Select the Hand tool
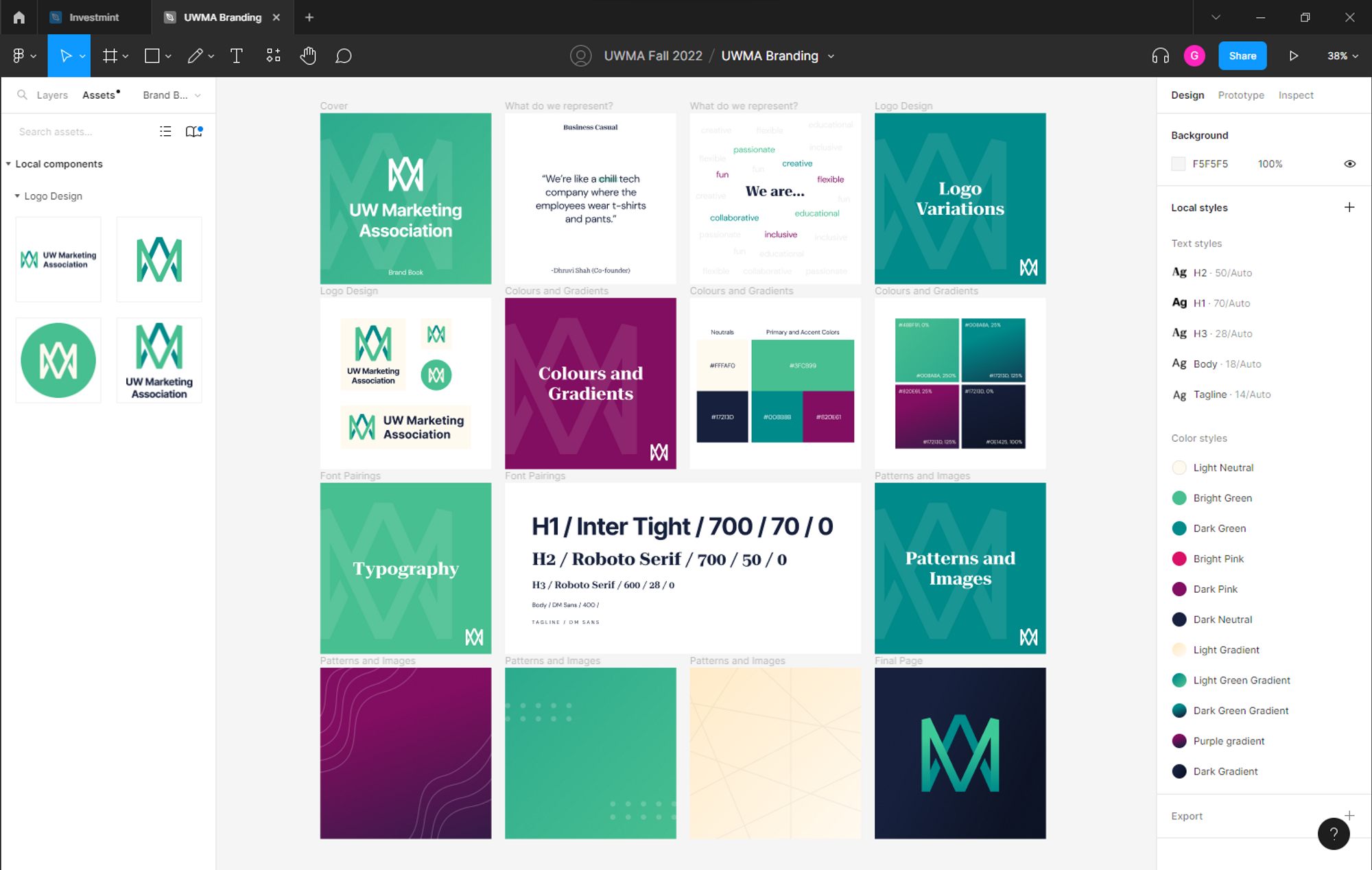The height and width of the screenshot is (870, 1372). [x=308, y=56]
